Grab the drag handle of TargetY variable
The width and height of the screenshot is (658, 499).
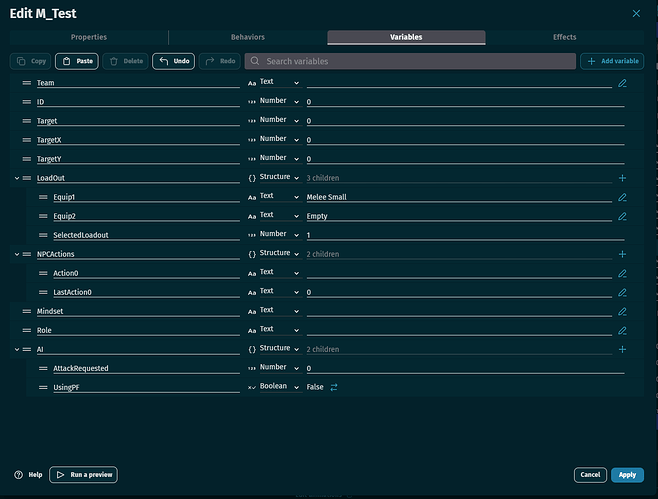(x=26, y=159)
